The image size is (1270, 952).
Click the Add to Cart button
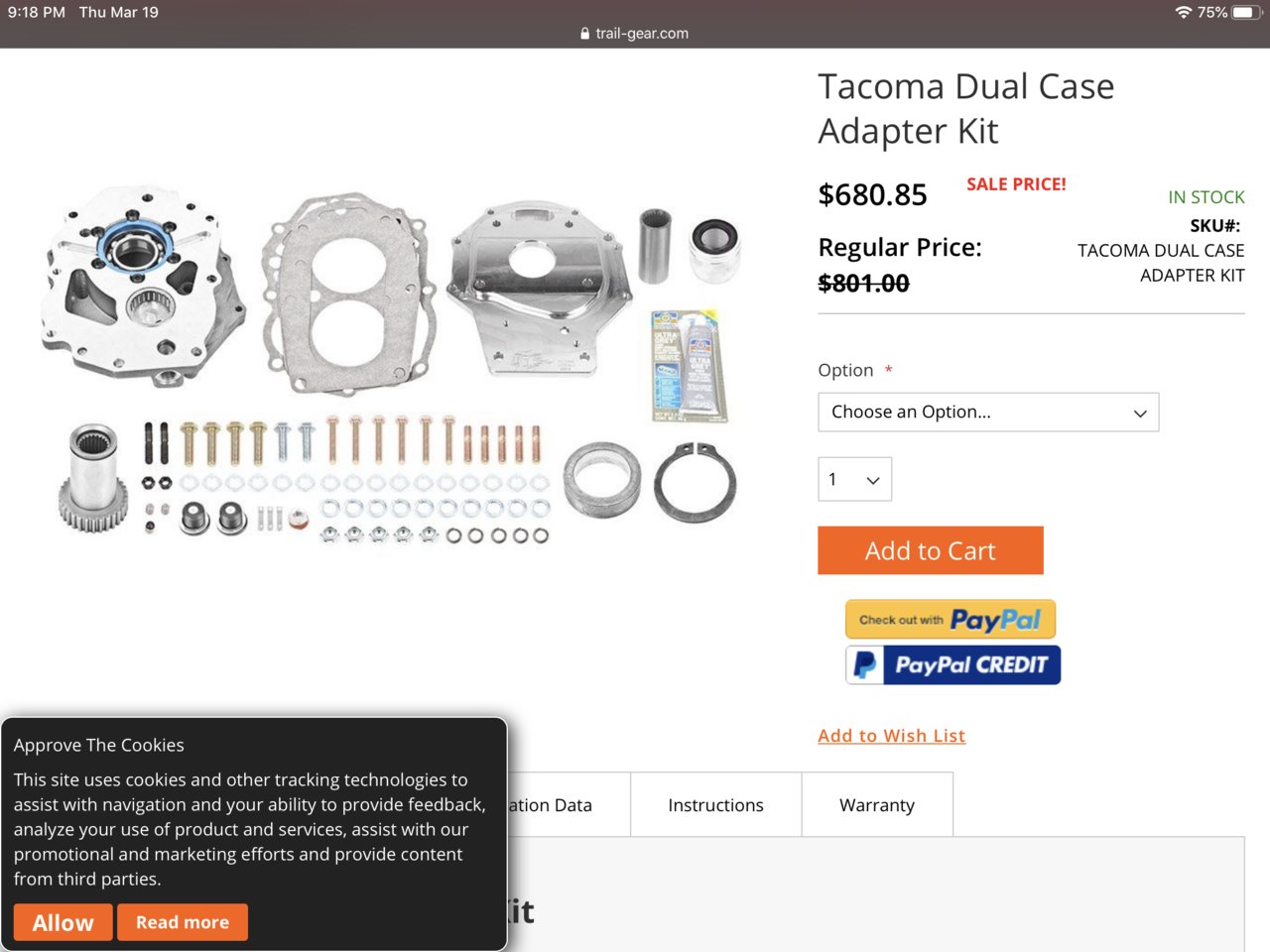pyautogui.click(x=930, y=550)
